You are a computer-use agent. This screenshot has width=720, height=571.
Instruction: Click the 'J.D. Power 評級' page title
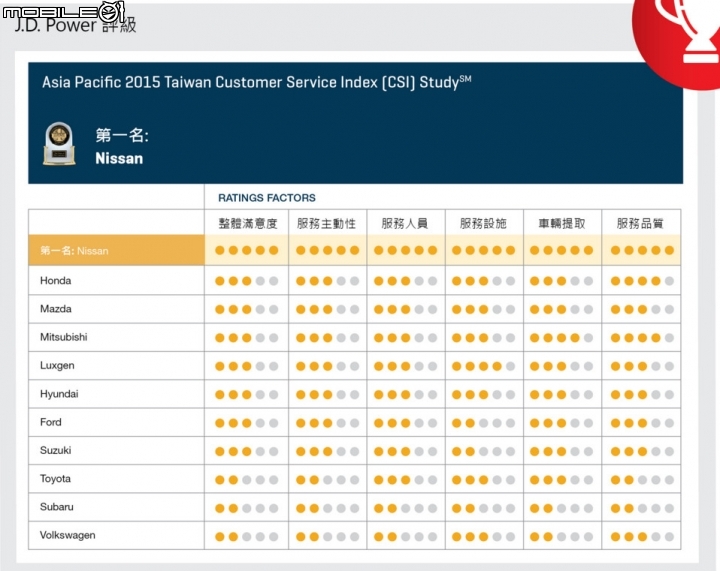75,25
